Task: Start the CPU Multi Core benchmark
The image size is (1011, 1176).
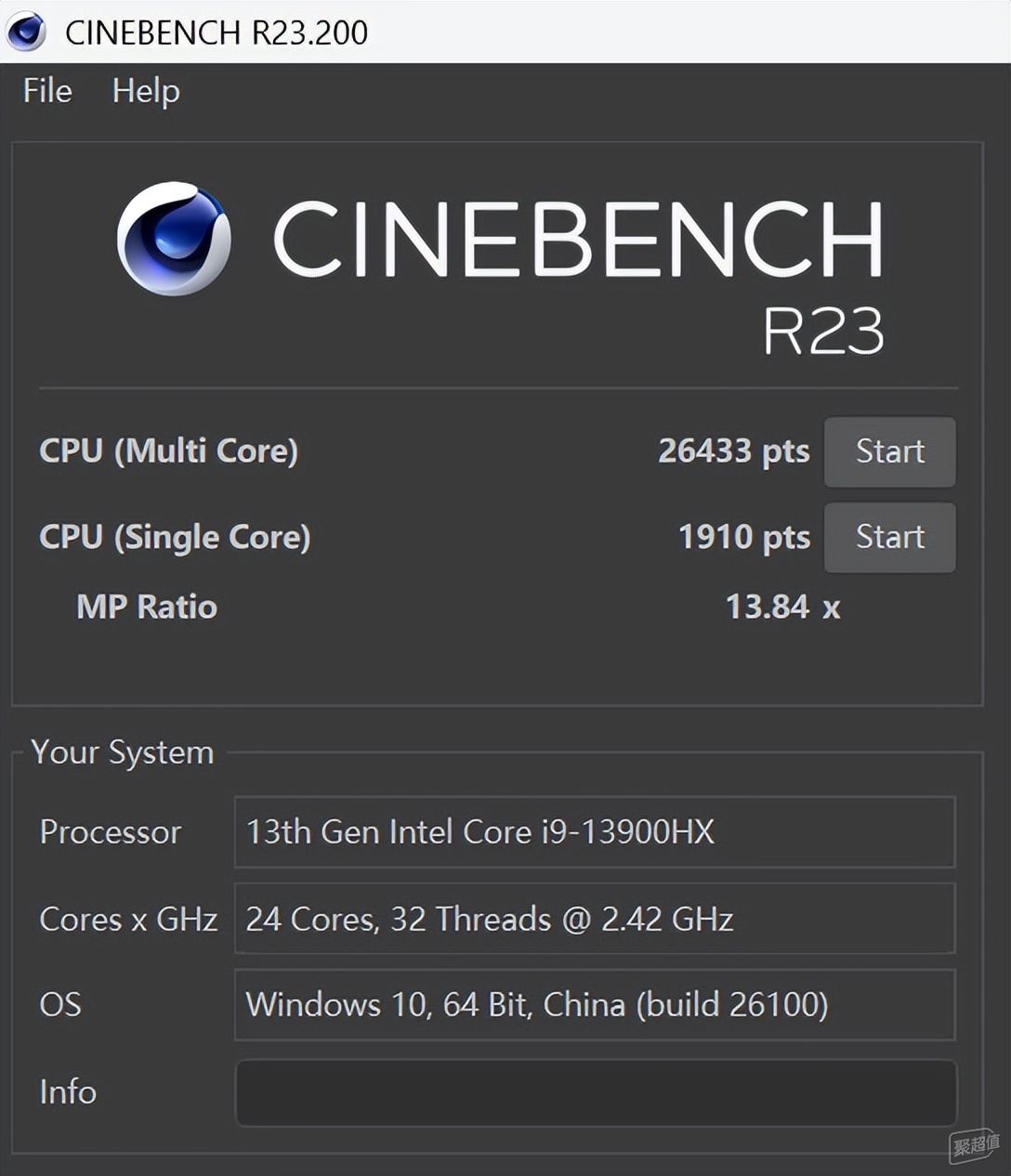Action: (890, 451)
